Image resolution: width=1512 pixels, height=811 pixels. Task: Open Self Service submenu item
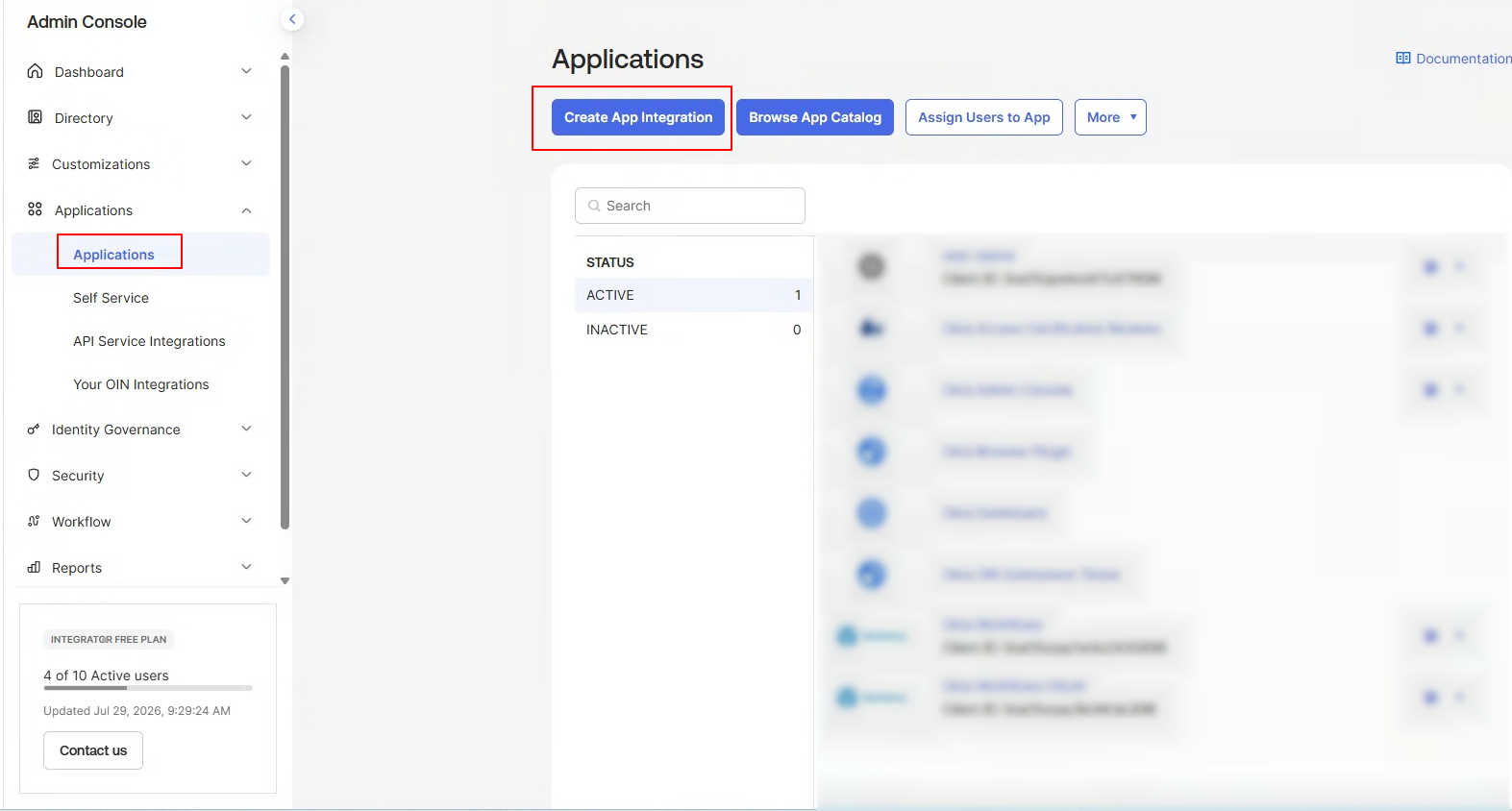pos(111,298)
